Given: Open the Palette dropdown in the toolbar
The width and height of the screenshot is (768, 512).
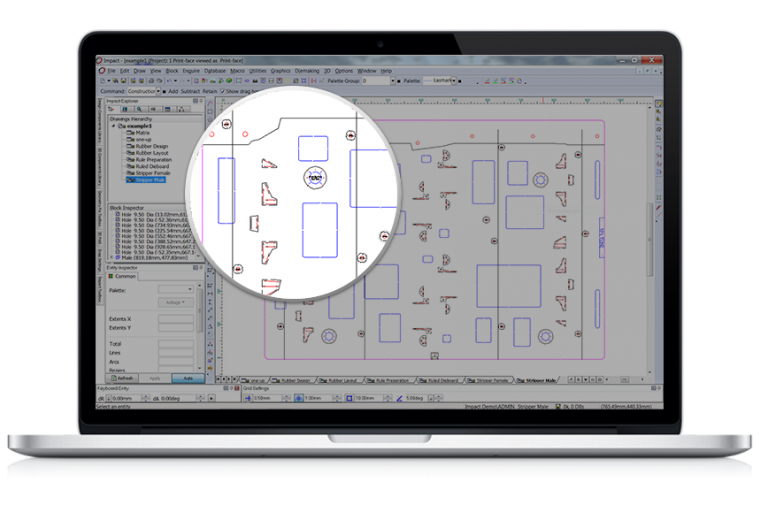Looking at the screenshot, I should click(454, 80).
